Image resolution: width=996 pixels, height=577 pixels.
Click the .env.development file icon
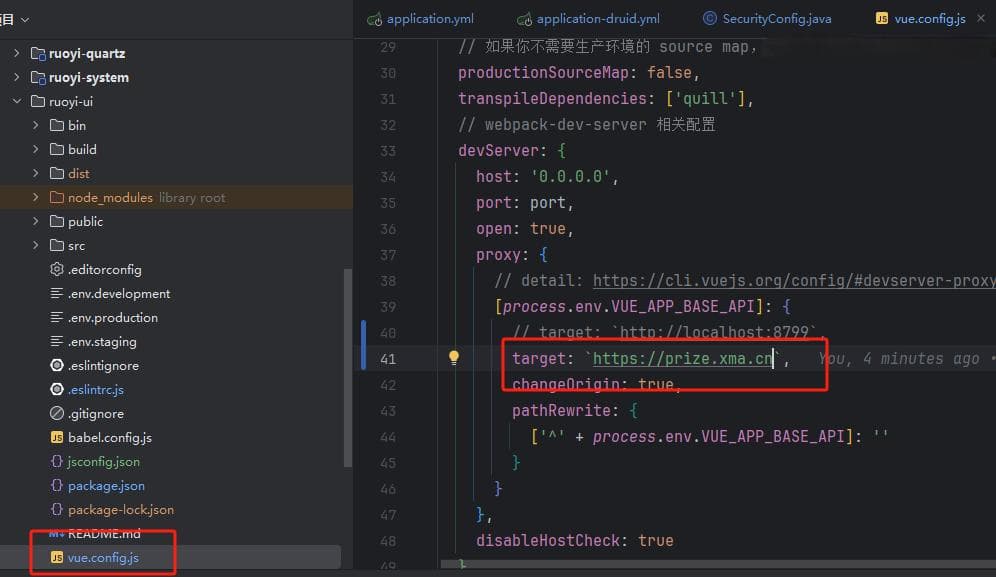pos(57,294)
